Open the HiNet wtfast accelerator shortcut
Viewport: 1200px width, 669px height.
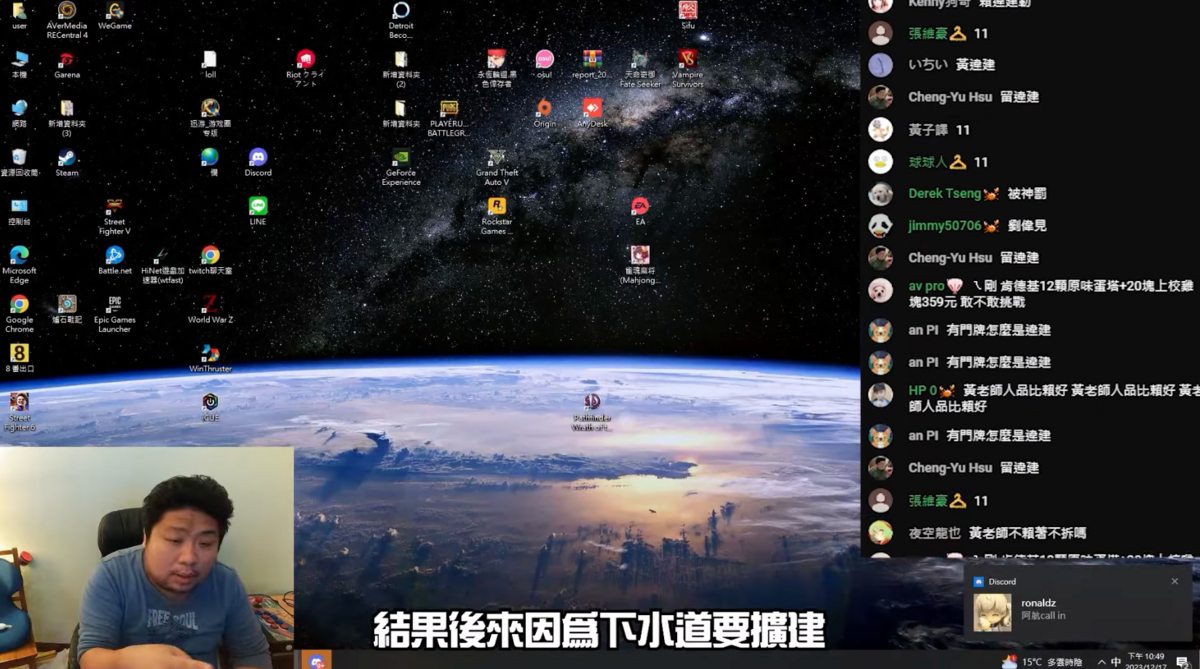coord(162,265)
